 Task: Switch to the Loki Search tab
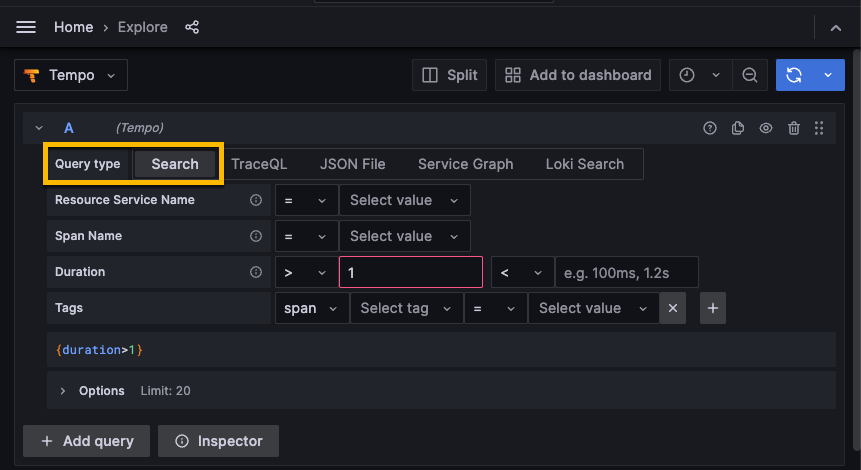coord(584,164)
